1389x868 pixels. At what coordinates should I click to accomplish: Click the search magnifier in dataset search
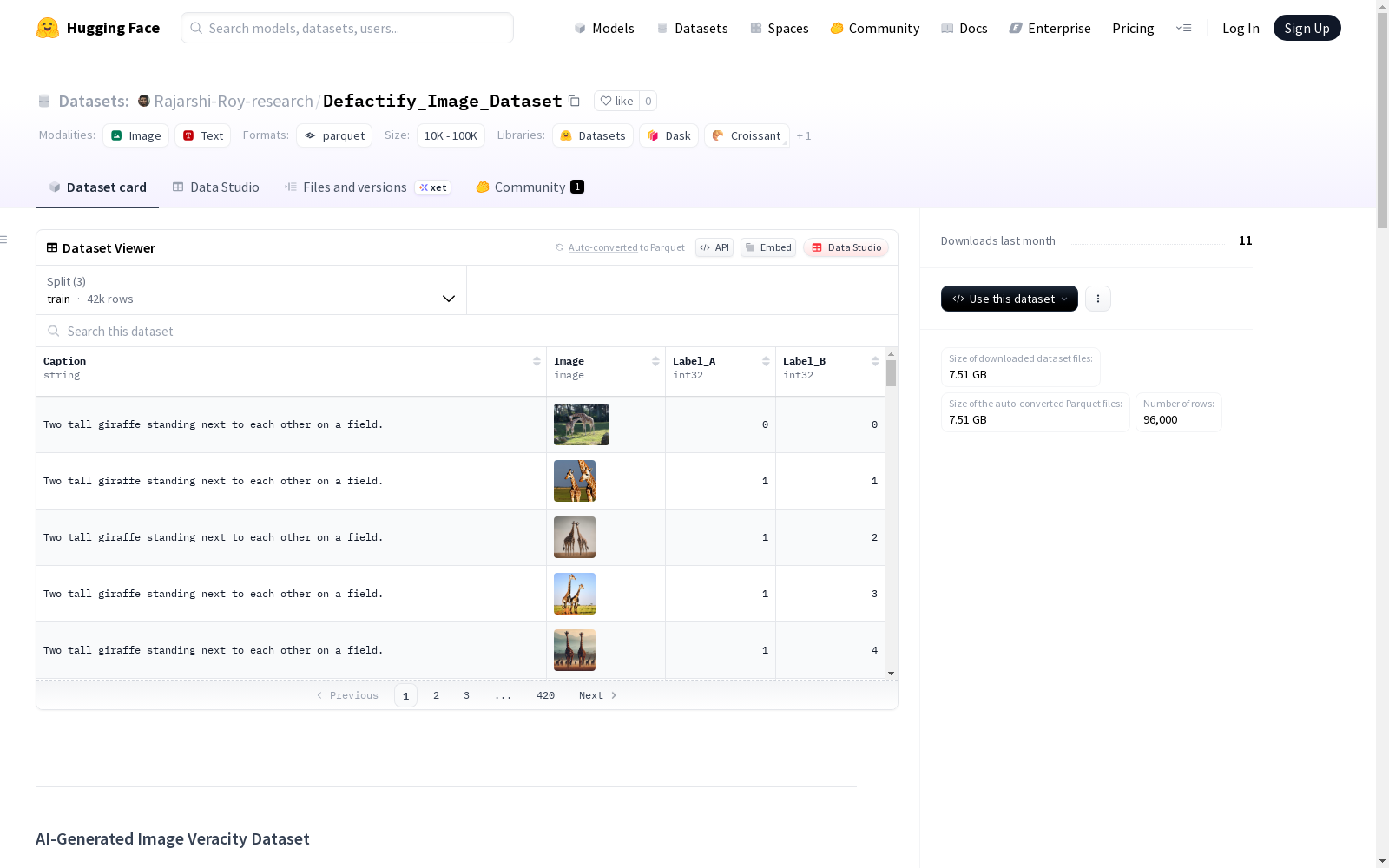click(54, 331)
